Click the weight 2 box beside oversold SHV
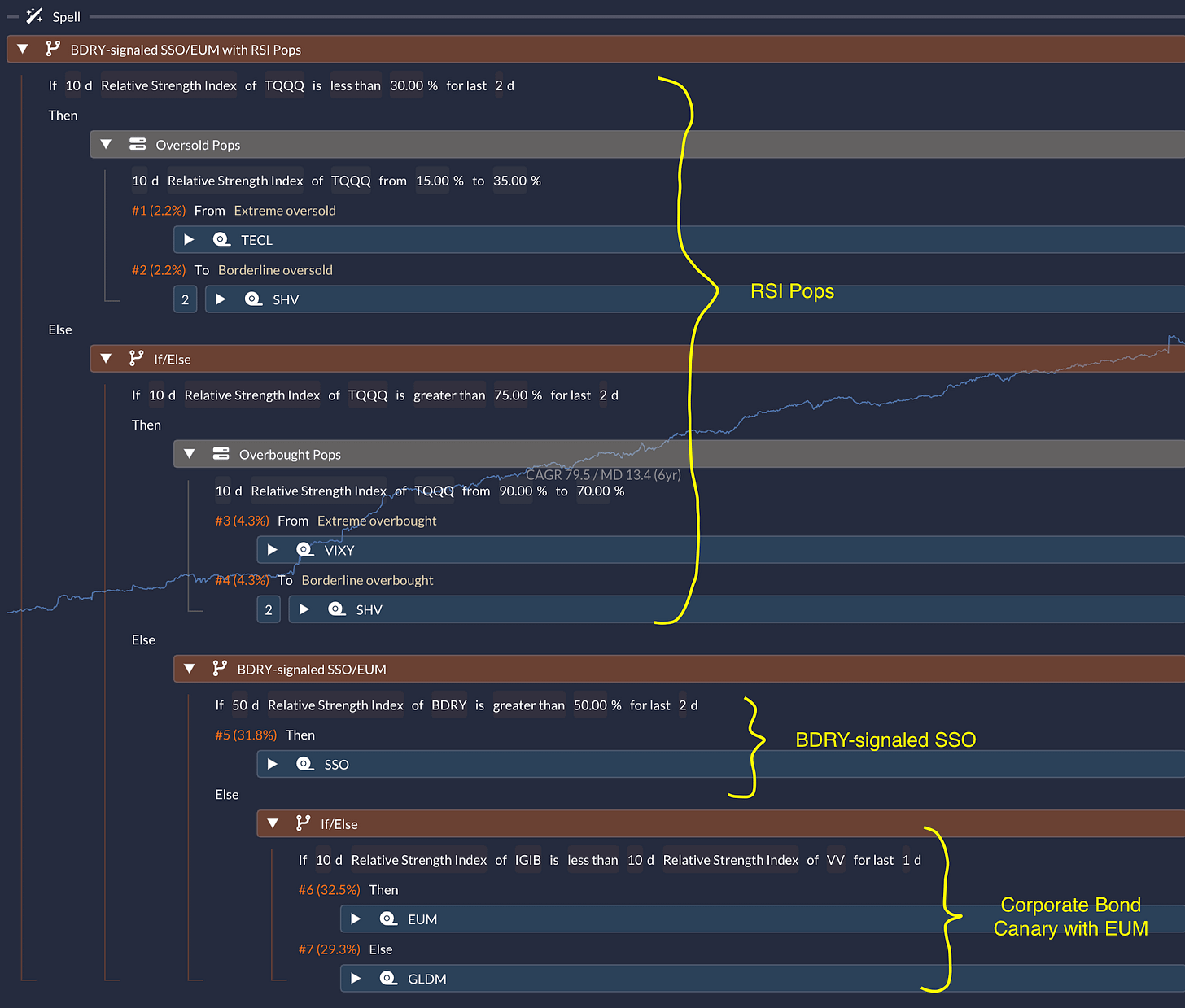1185x1008 pixels. pyautogui.click(x=186, y=299)
